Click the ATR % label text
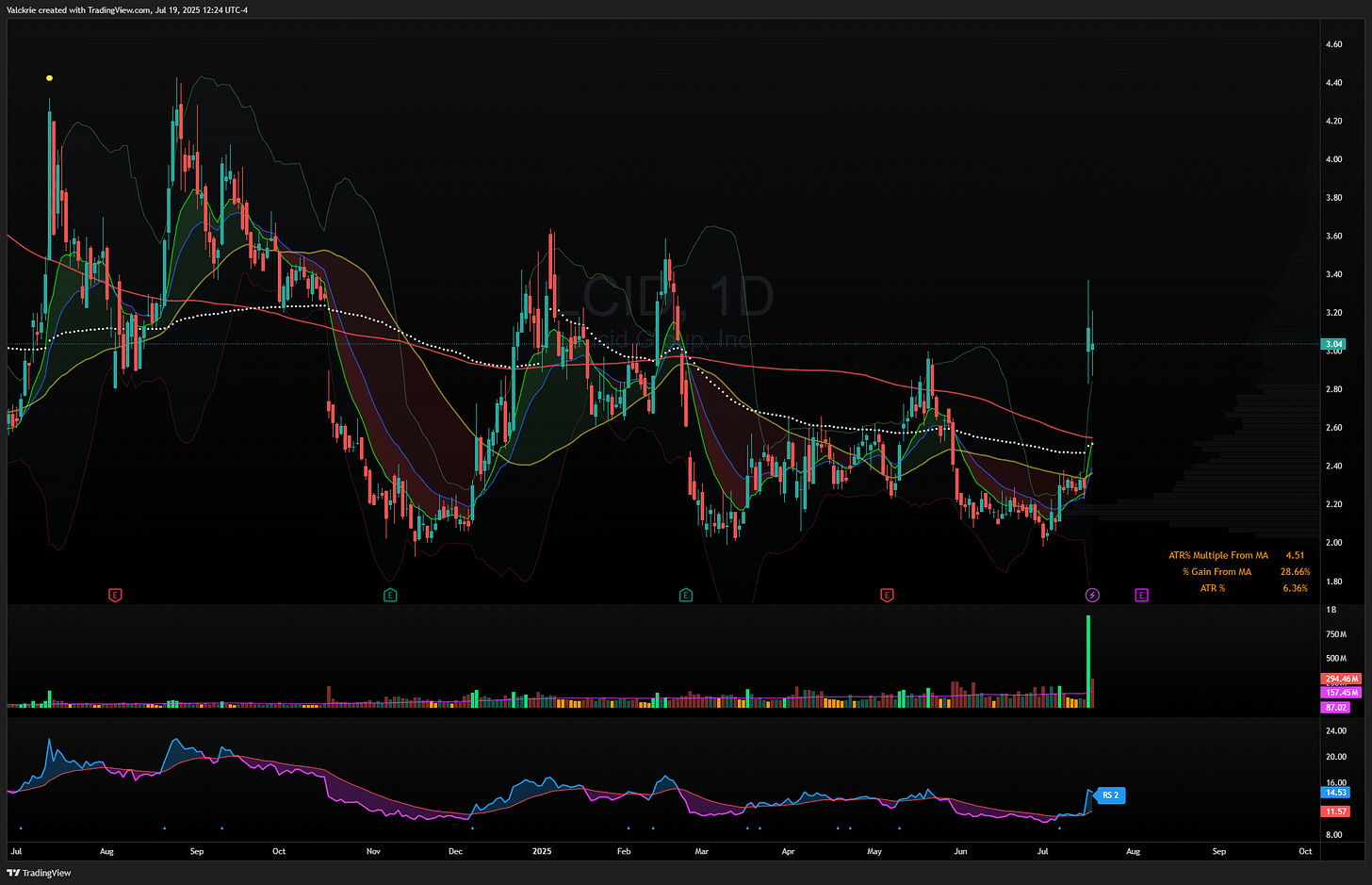This screenshot has height=885, width=1372. pyautogui.click(x=1213, y=588)
